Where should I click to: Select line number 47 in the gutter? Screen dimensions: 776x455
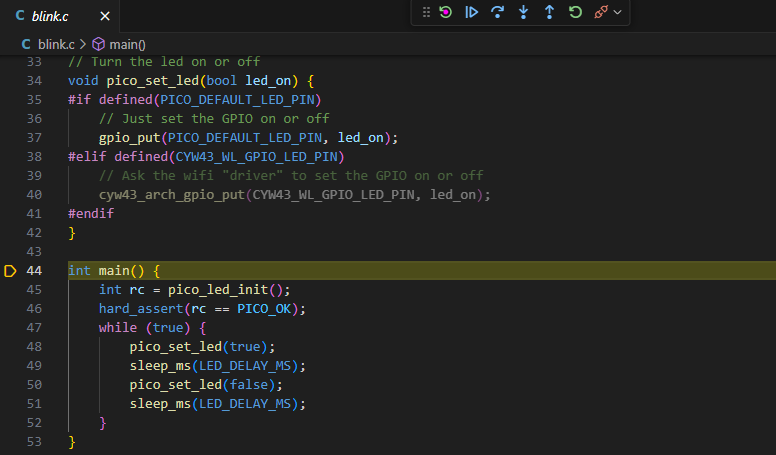coord(35,328)
